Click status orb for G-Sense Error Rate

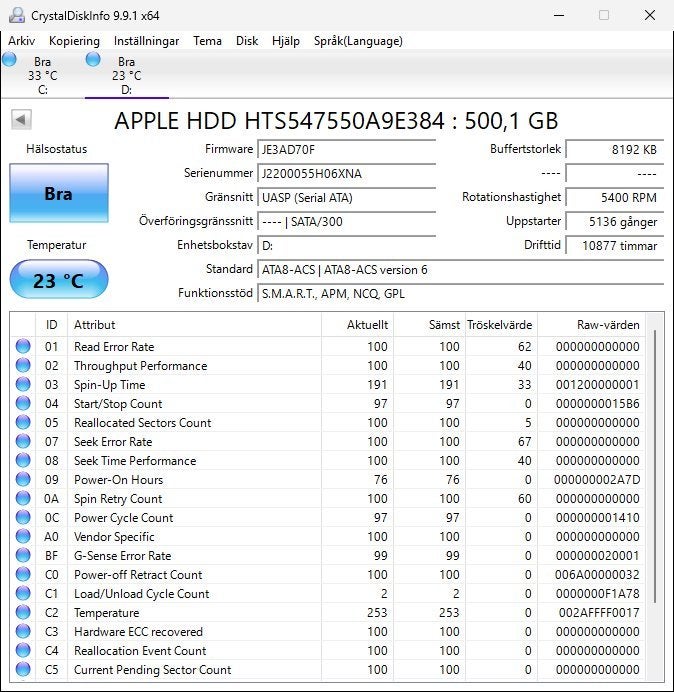(x=23, y=555)
